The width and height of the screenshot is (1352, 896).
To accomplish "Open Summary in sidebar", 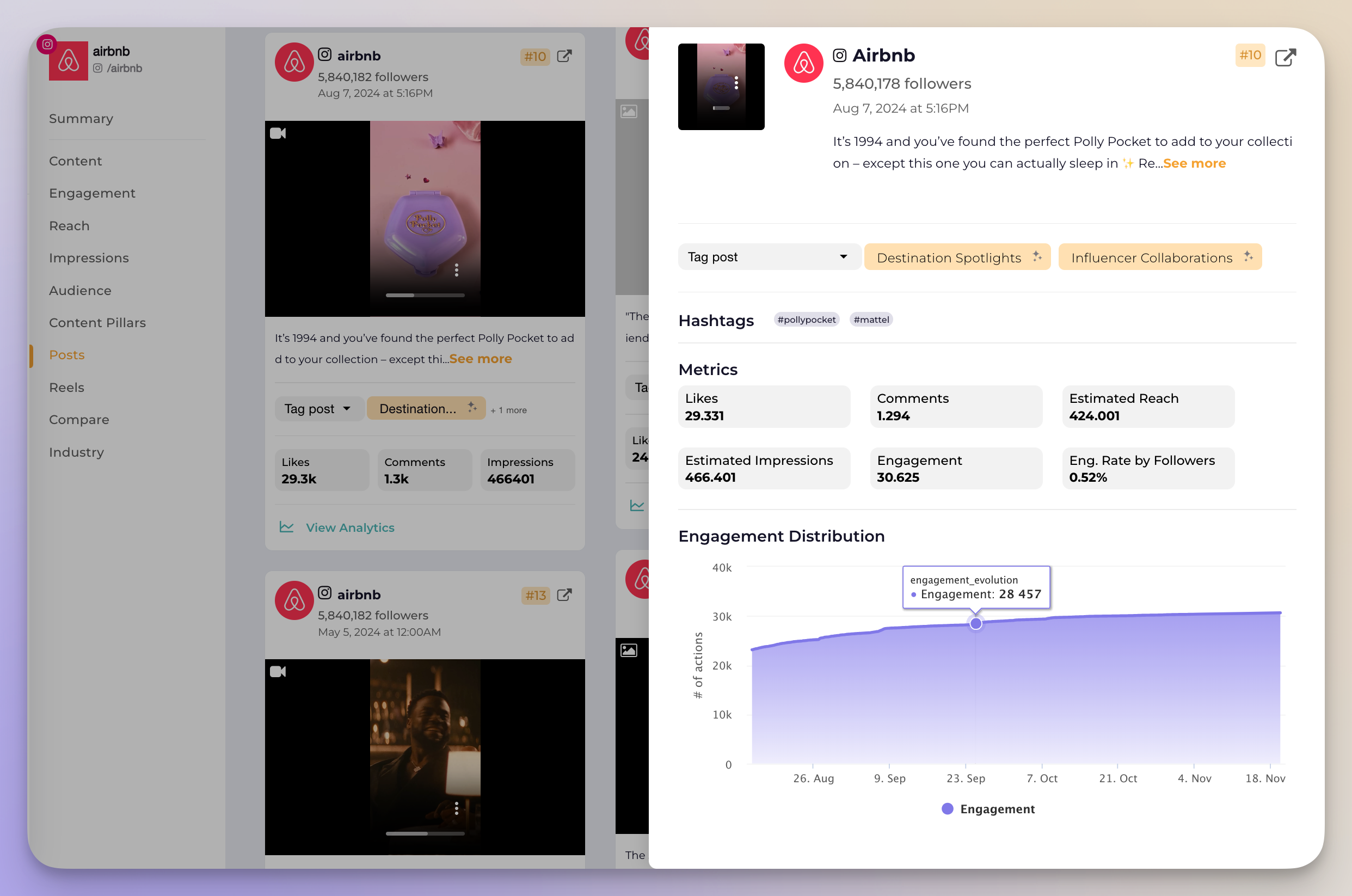I will (x=81, y=118).
